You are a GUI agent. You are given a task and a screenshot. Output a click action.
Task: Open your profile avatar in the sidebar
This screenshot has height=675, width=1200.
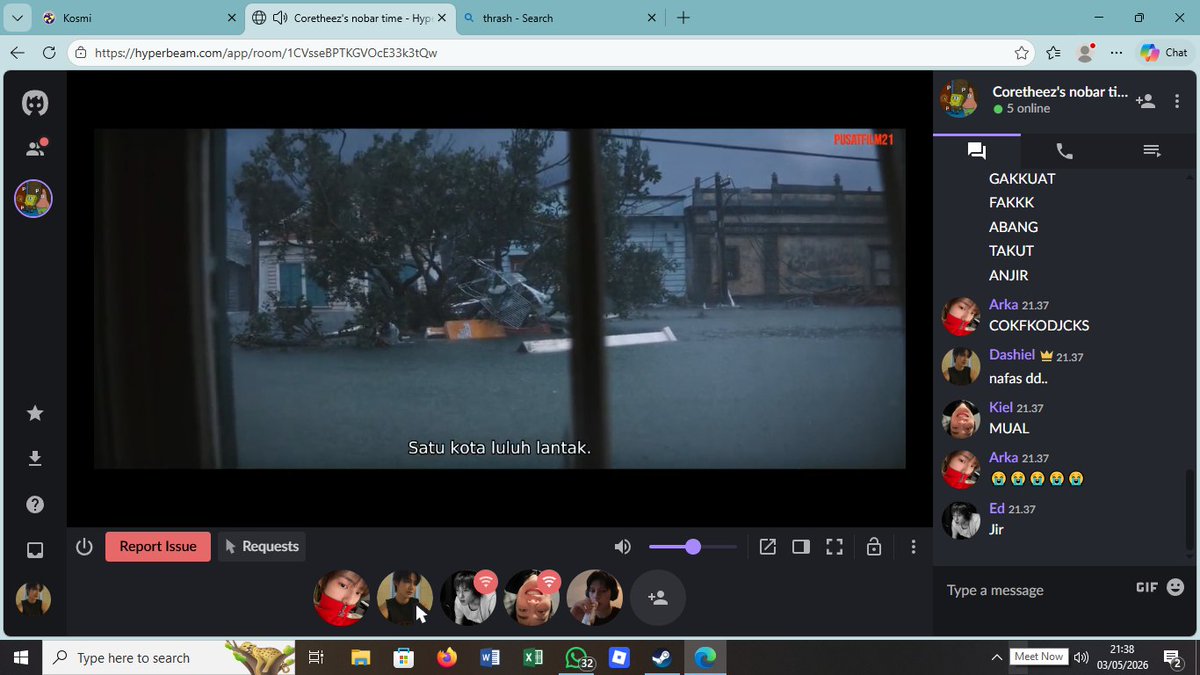pos(33,598)
